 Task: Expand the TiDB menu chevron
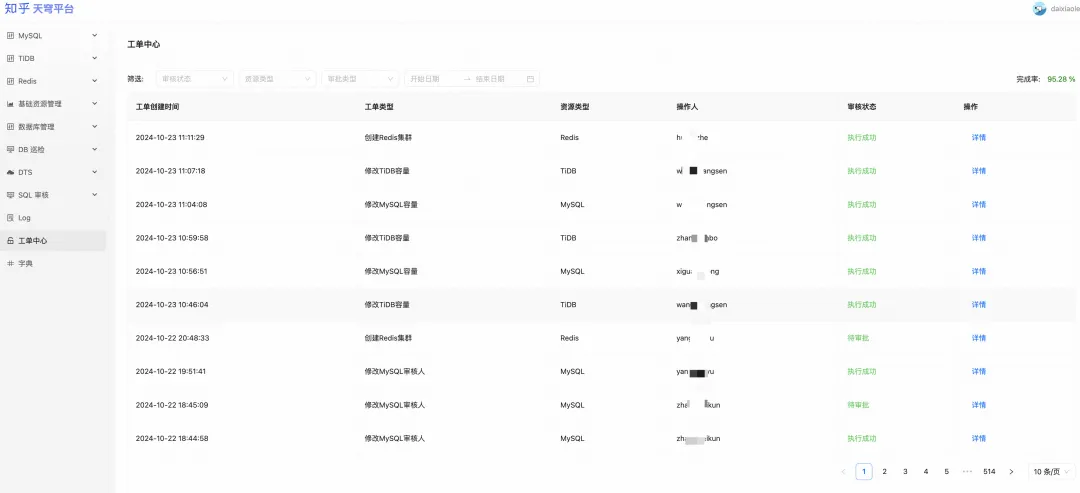(x=94, y=58)
